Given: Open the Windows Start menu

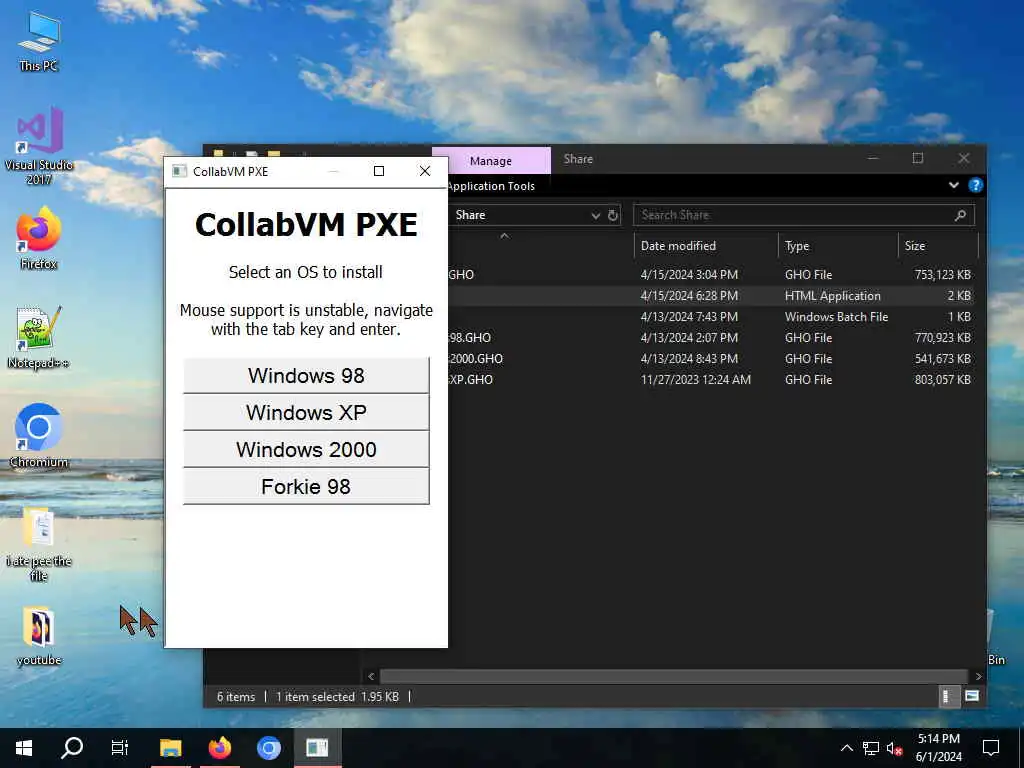Looking at the screenshot, I should point(24,748).
